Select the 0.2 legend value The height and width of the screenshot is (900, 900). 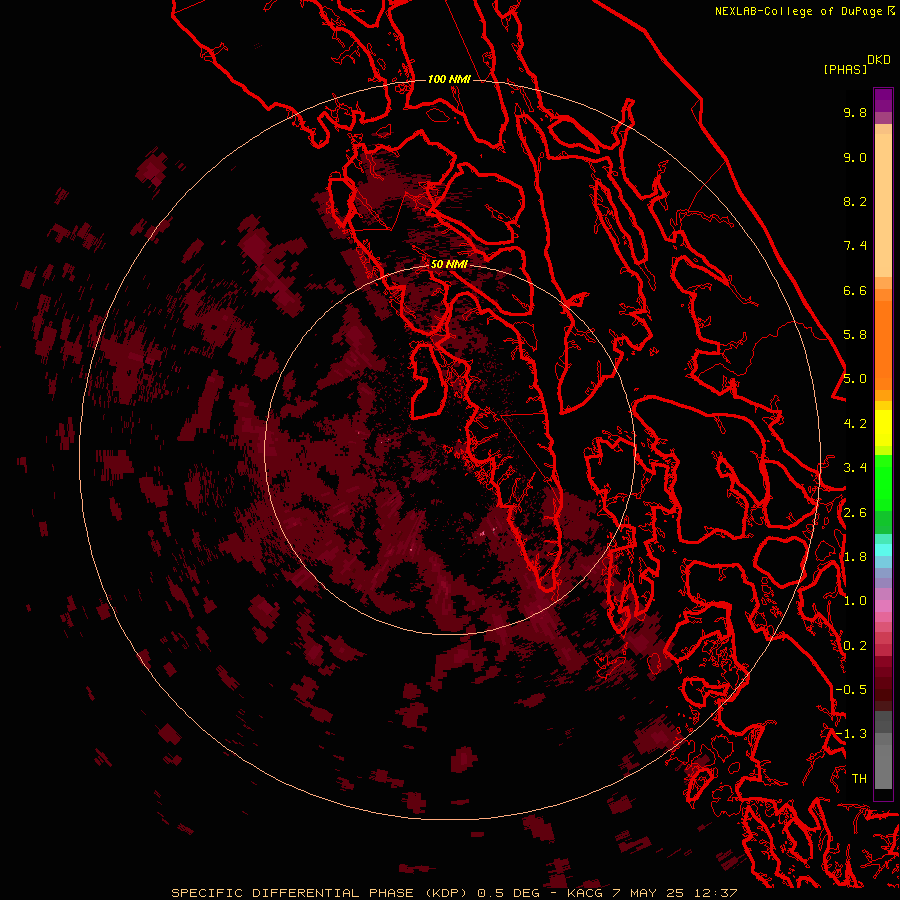pyautogui.click(x=855, y=646)
